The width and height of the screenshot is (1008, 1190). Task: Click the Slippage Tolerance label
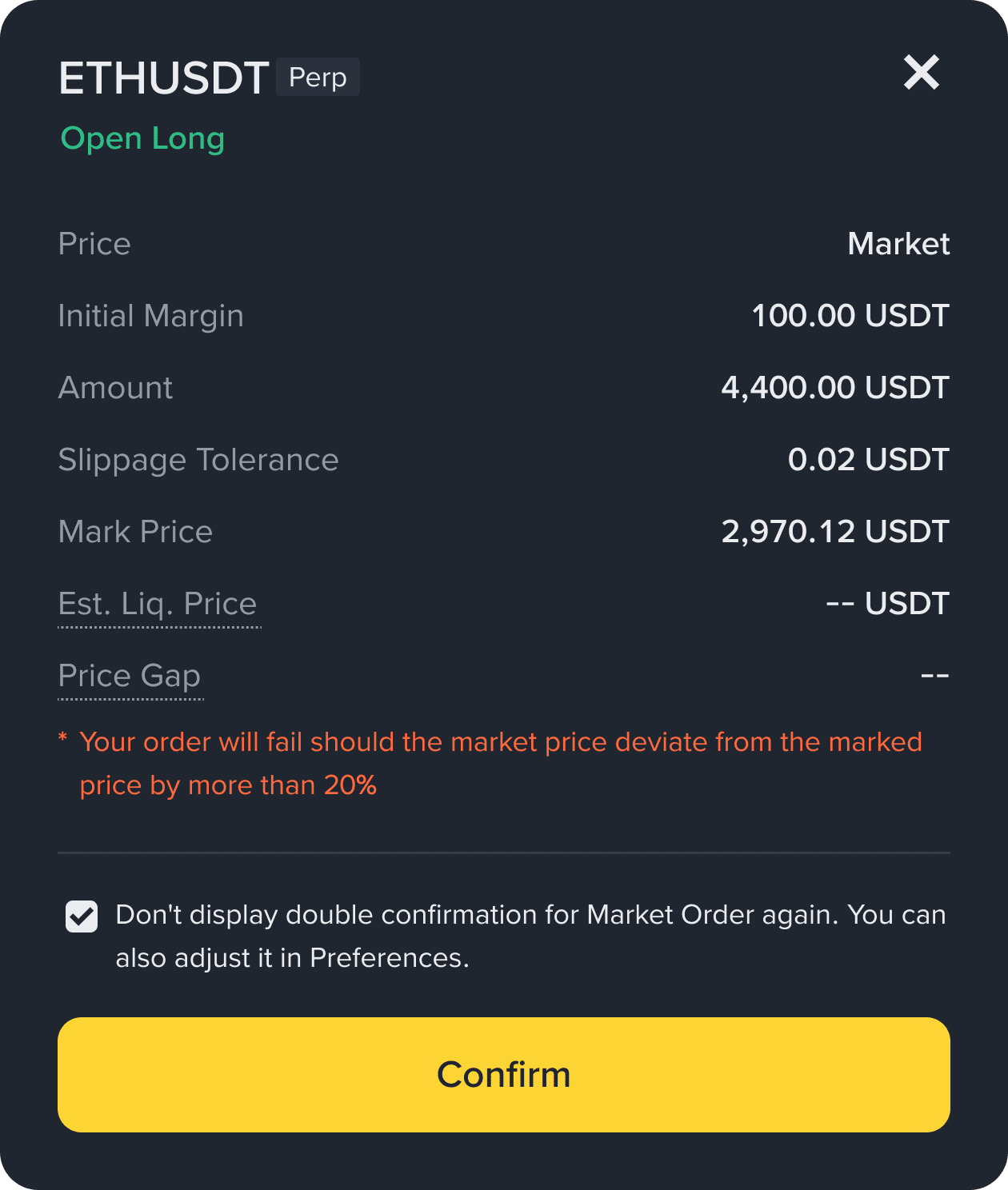[x=198, y=460]
